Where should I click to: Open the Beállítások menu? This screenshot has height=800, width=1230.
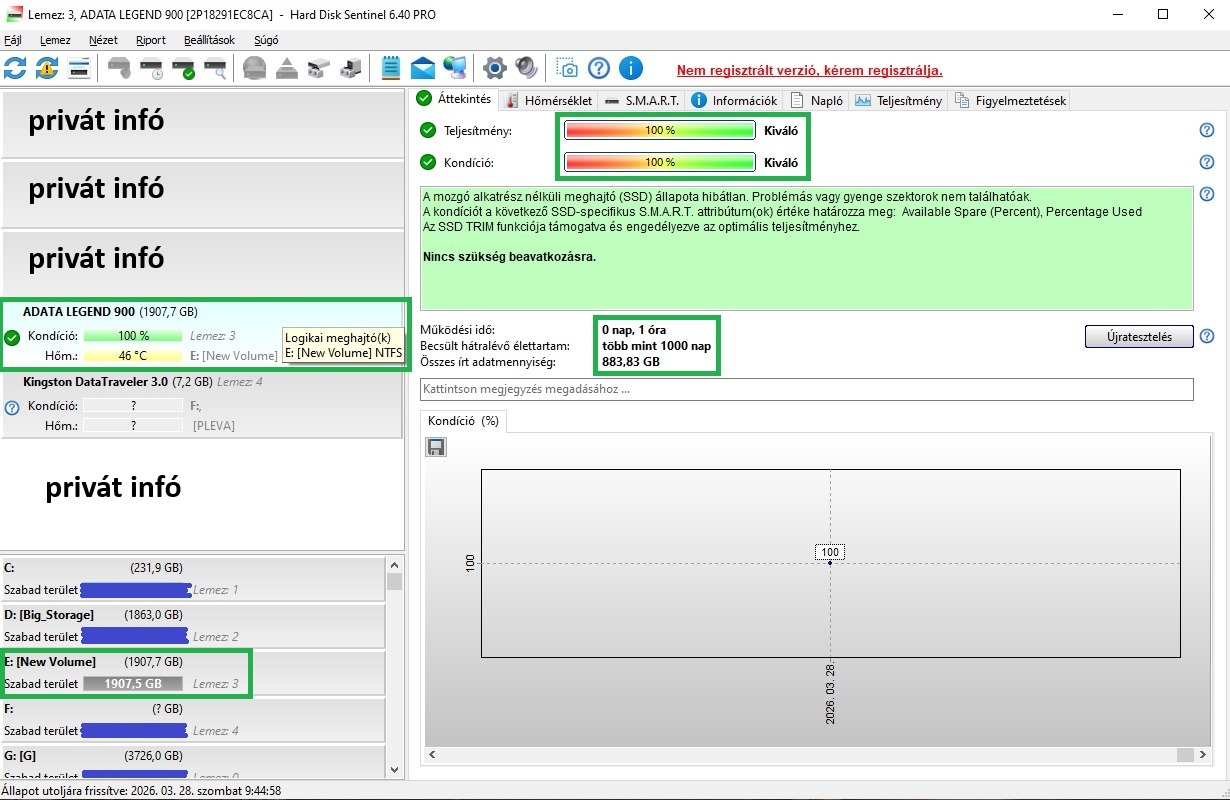pos(209,40)
